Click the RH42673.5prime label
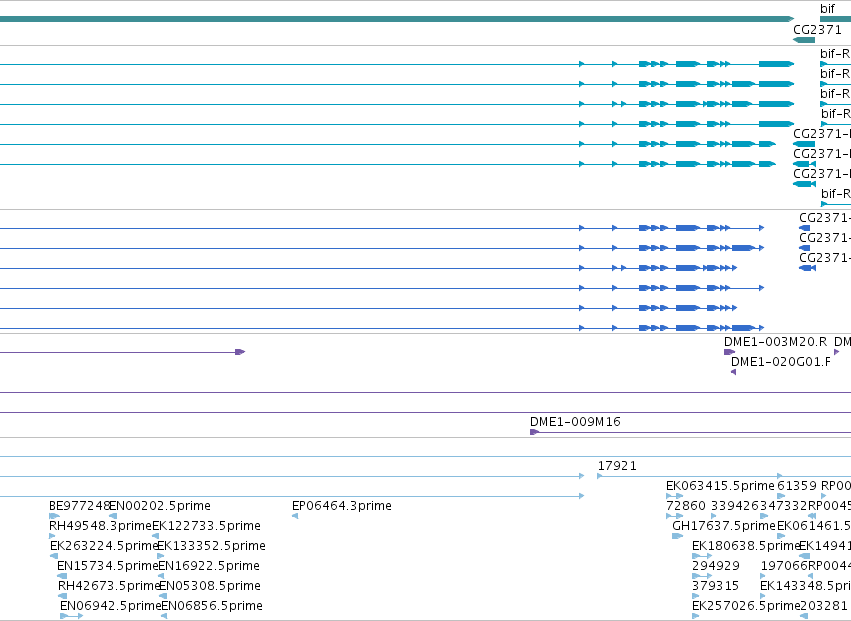The height and width of the screenshot is (621, 851). [x=109, y=586]
